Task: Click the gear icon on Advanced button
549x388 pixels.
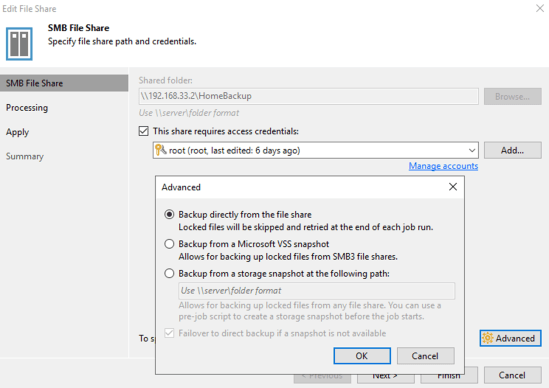Action: (x=488, y=338)
